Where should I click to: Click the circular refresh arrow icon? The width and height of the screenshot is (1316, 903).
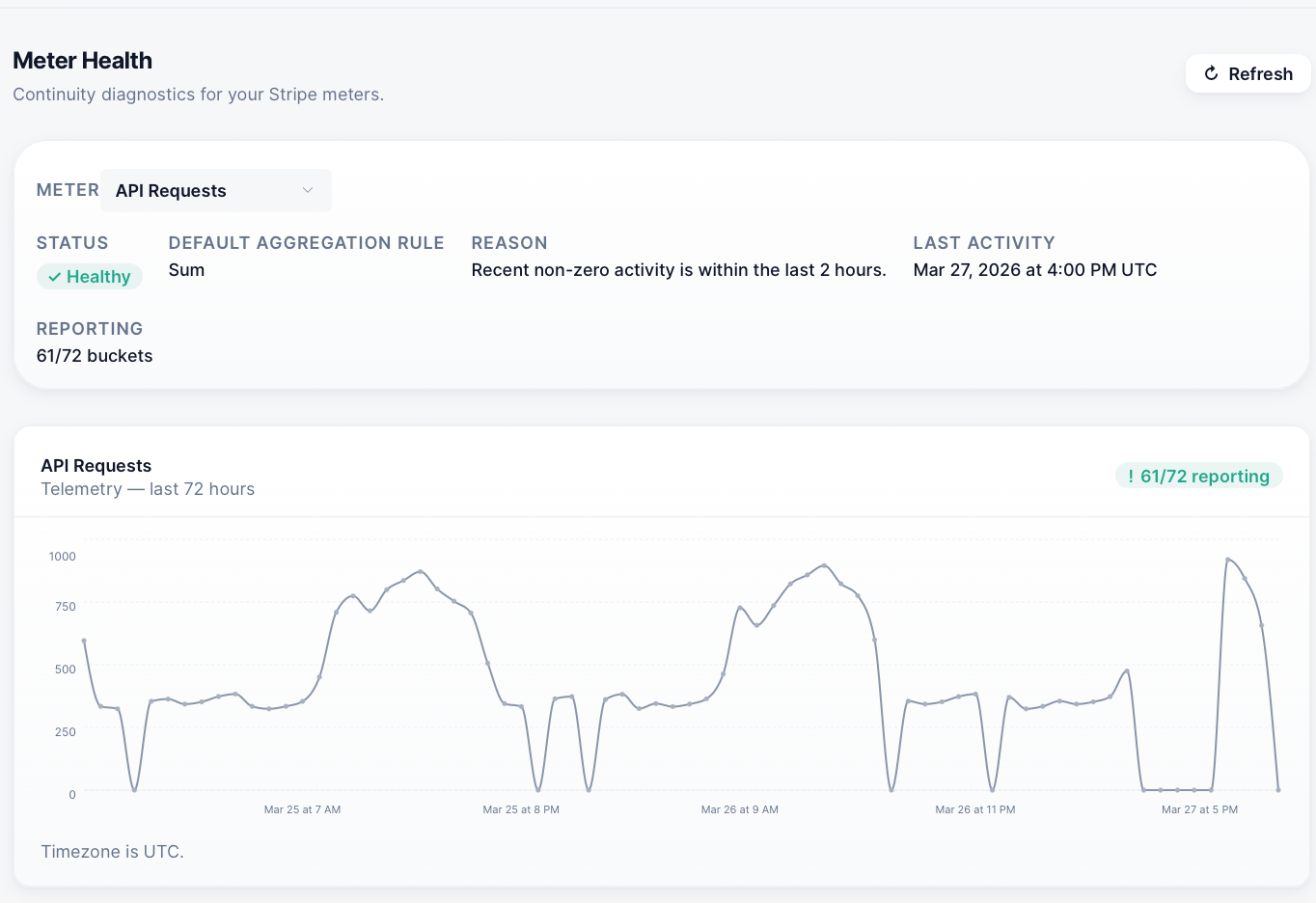[1211, 73]
